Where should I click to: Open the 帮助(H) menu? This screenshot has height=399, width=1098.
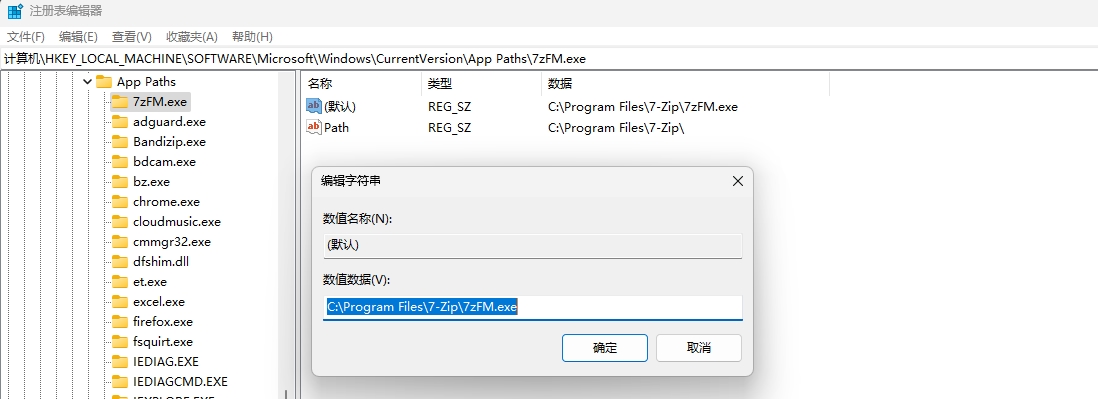pyautogui.click(x=252, y=36)
